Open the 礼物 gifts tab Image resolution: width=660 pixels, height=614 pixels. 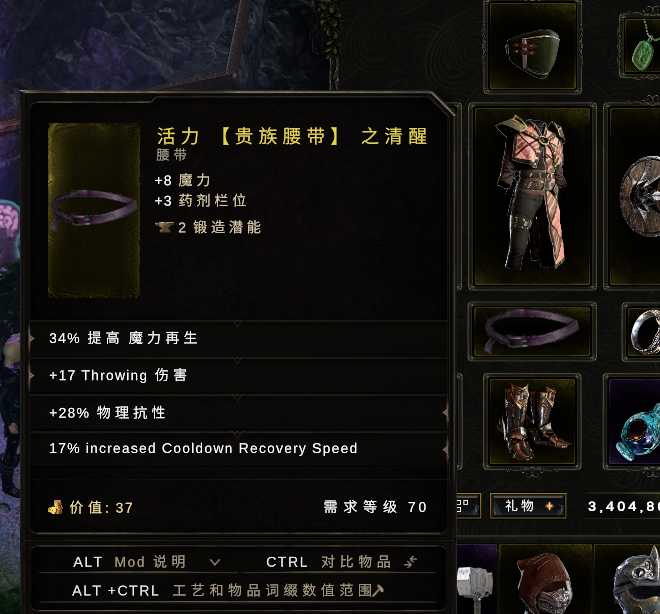[x=529, y=505]
